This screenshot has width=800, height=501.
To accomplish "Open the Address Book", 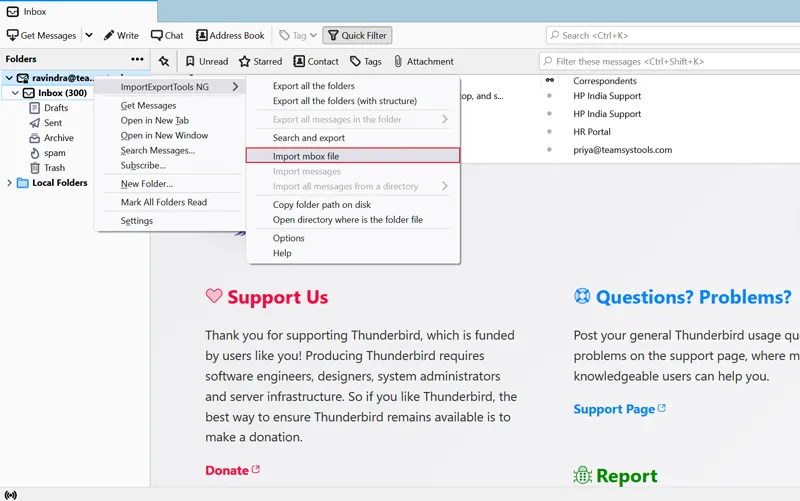I will 230,35.
